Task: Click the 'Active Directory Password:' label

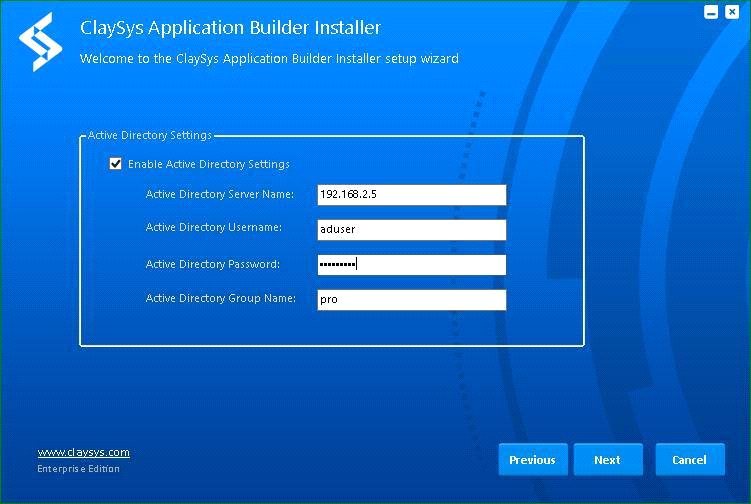Action: (x=213, y=264)
